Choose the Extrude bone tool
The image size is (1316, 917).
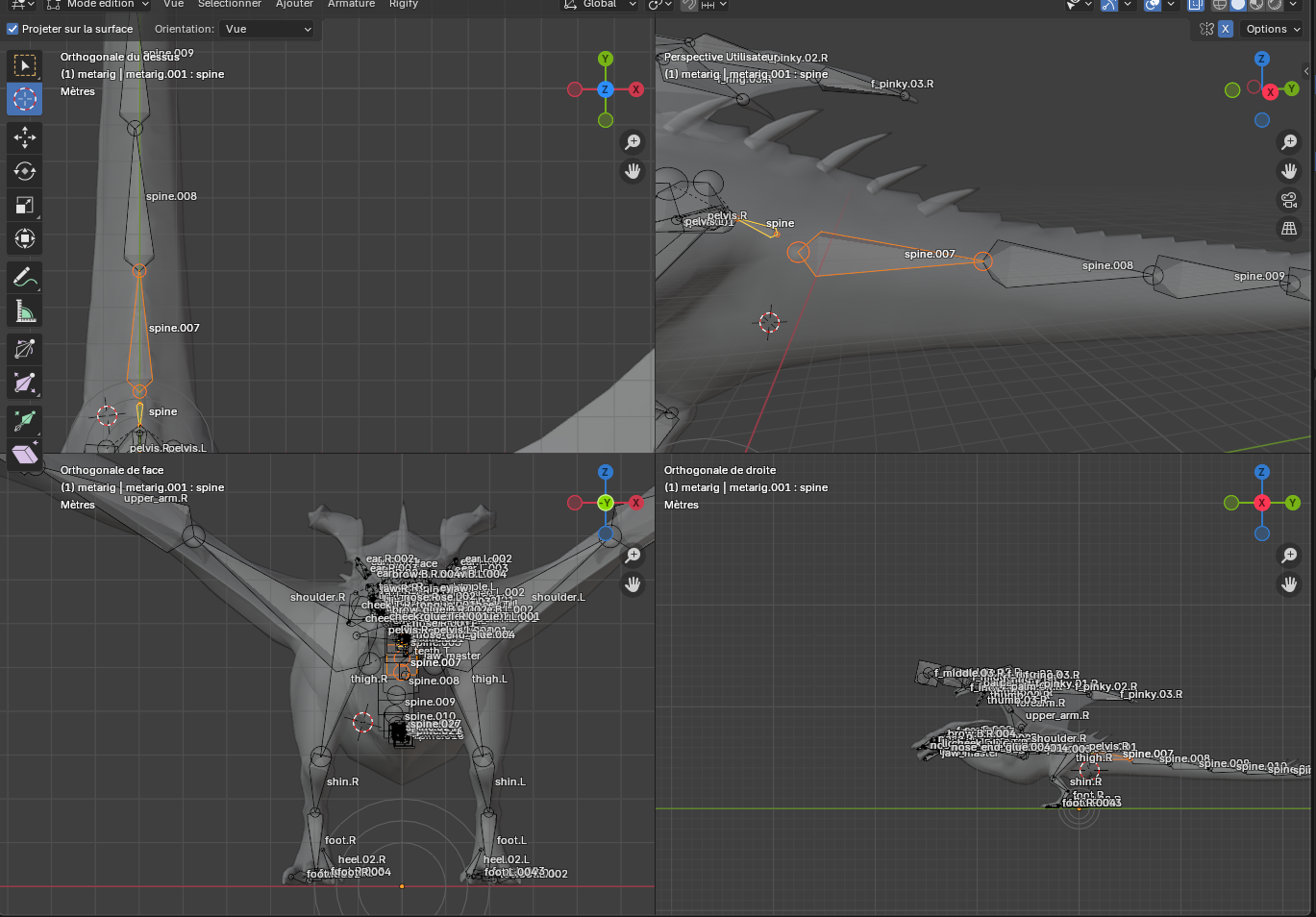25,420
